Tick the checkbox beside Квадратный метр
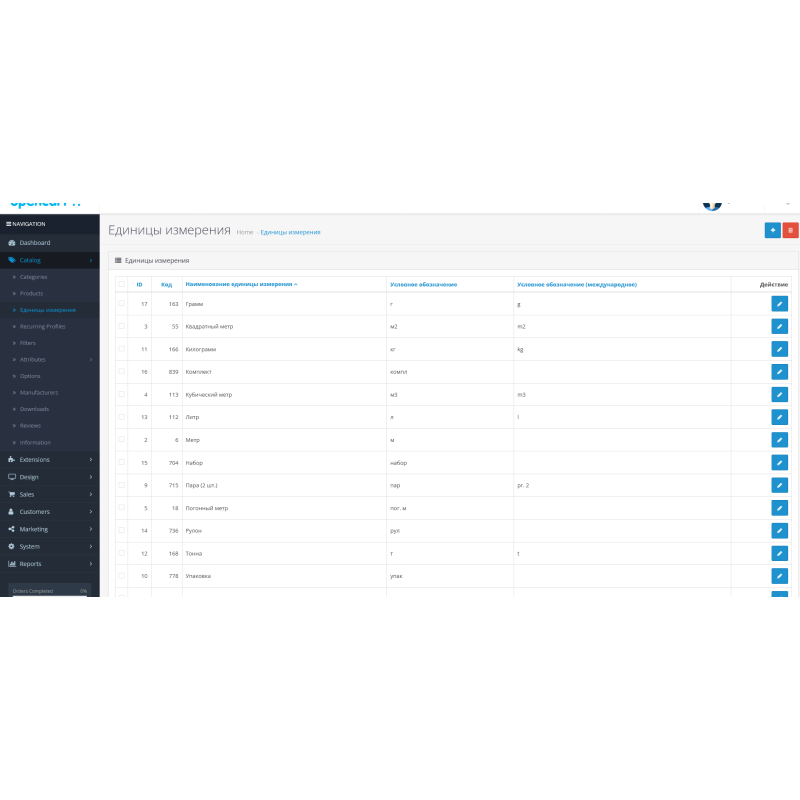800x800 pixels. (123, 326)
